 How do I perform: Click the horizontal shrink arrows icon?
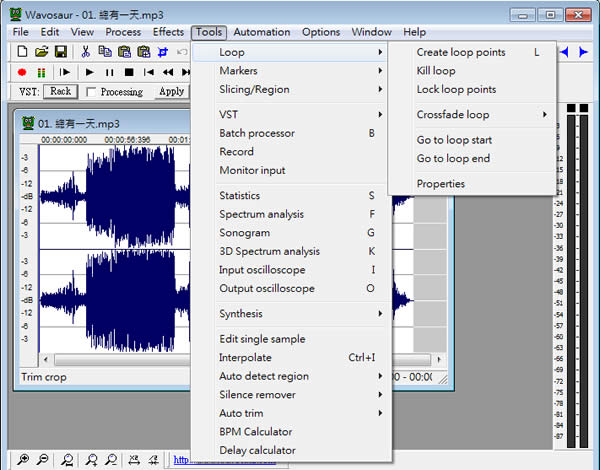[153, 459]
